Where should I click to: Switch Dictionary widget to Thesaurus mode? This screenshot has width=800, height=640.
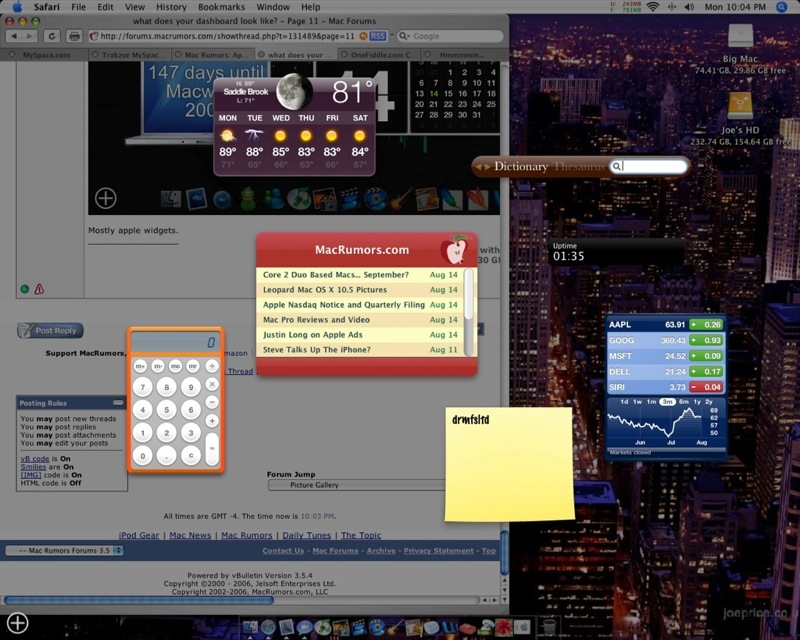579,166
